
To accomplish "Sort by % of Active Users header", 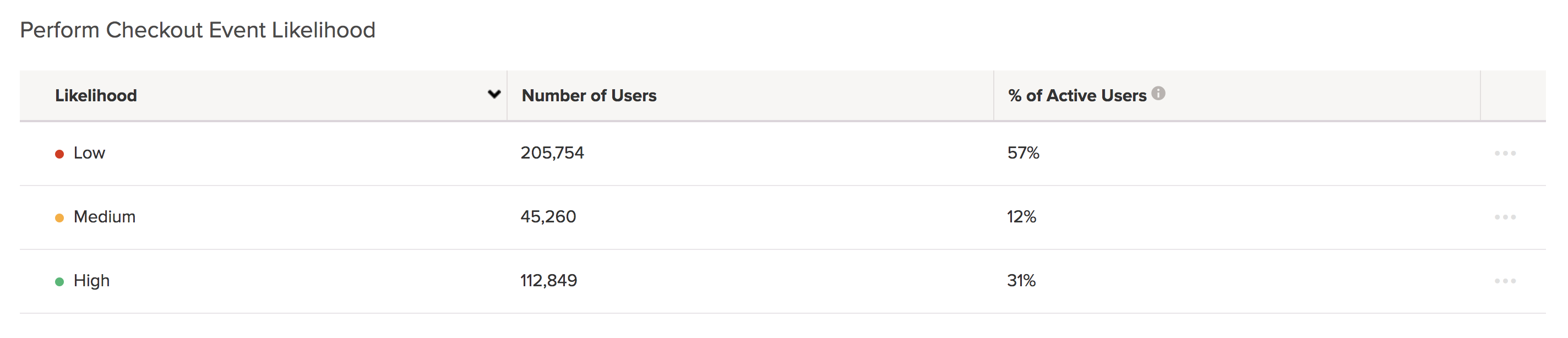I will [1077, 96].
